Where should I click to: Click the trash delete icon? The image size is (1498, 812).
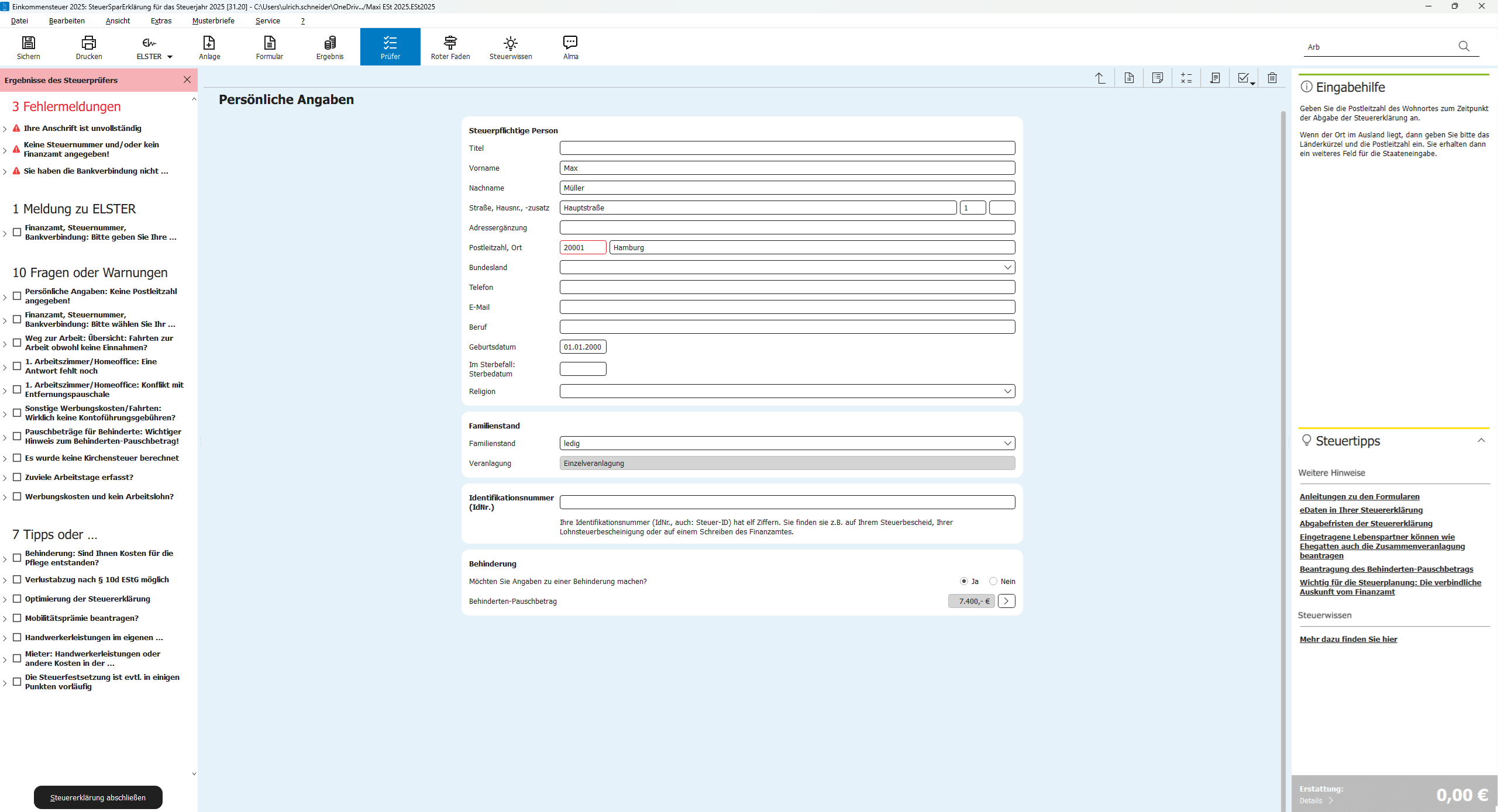pyautogui.click(x=1272, y=78)
